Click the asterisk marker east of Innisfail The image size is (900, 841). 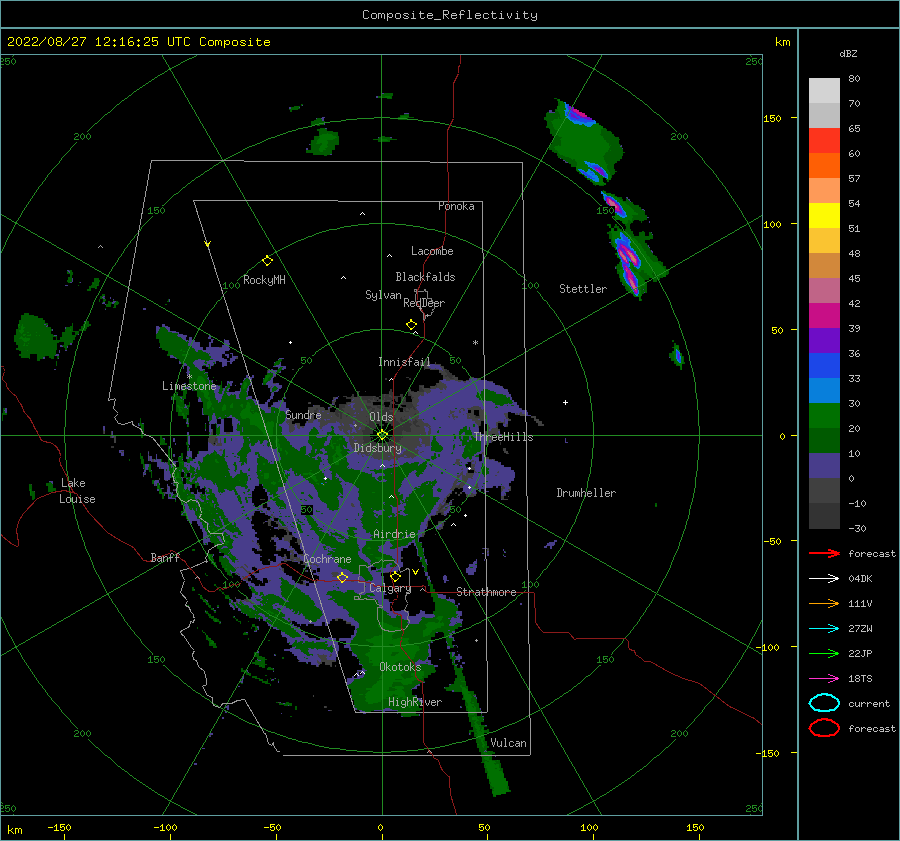[475, 343]
